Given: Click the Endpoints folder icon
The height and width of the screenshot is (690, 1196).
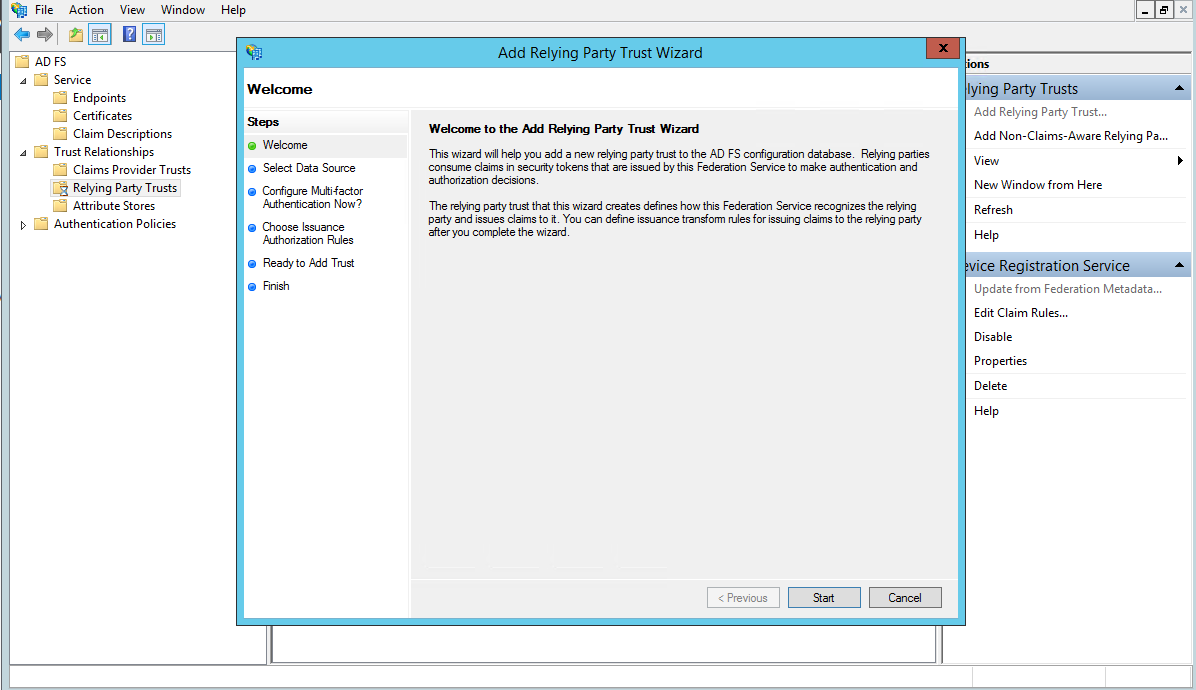Looking at the screenshot, I should 60,98.
